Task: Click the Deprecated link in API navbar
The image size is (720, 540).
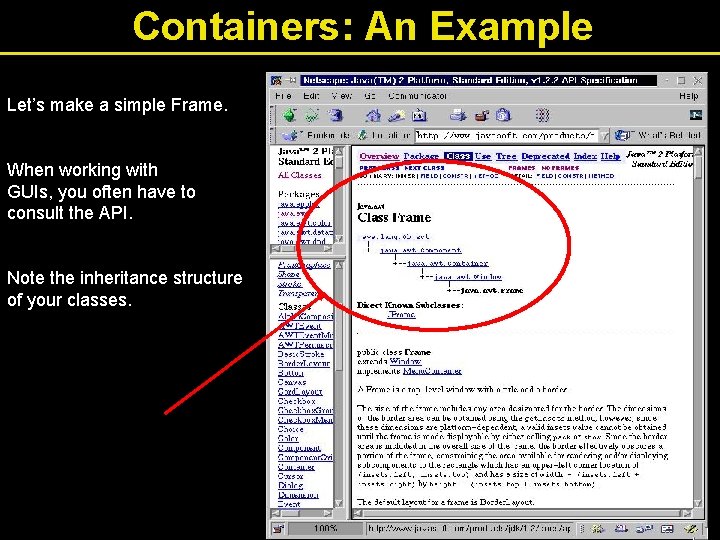Action: coord(546,156)
